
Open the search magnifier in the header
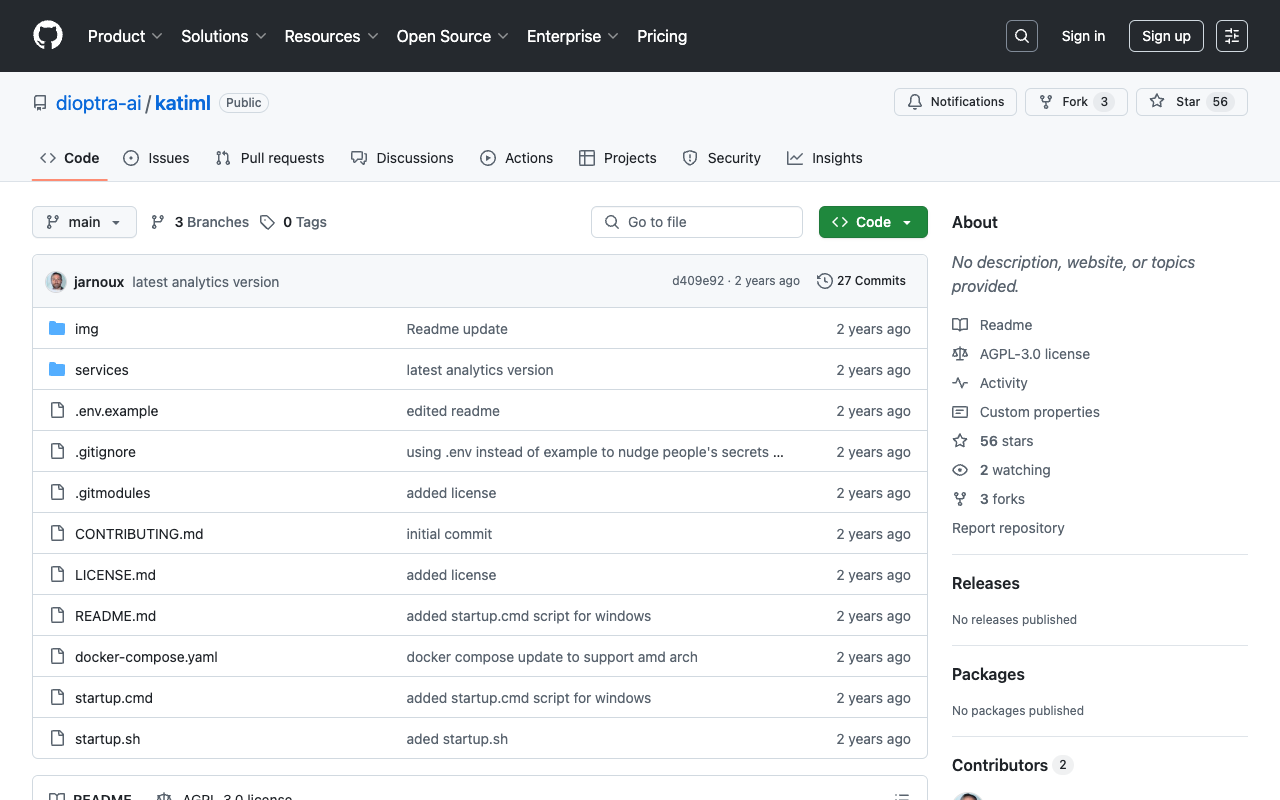click(1022, 36)
